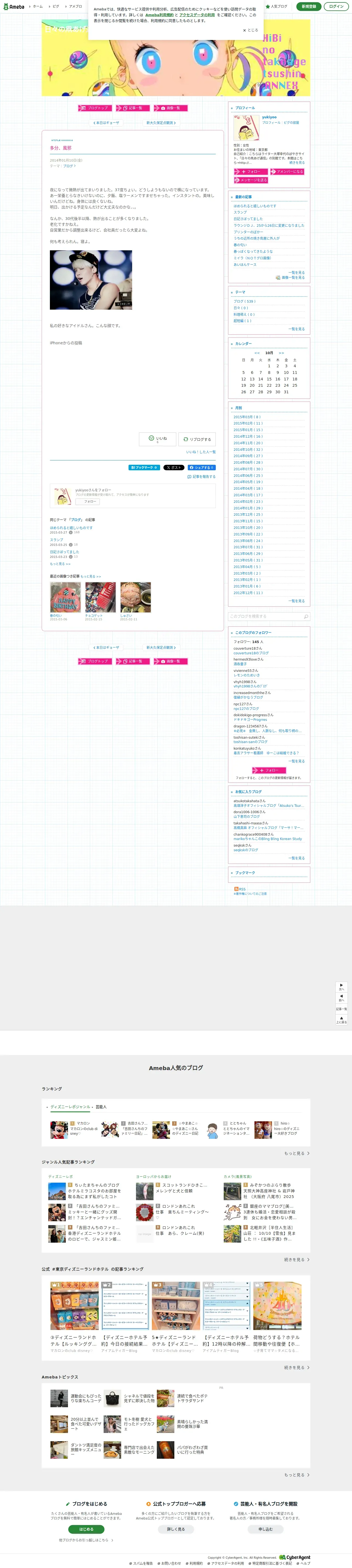Go to the previous month in the calendar
The image size is (352, 1568).
[257, 353]
